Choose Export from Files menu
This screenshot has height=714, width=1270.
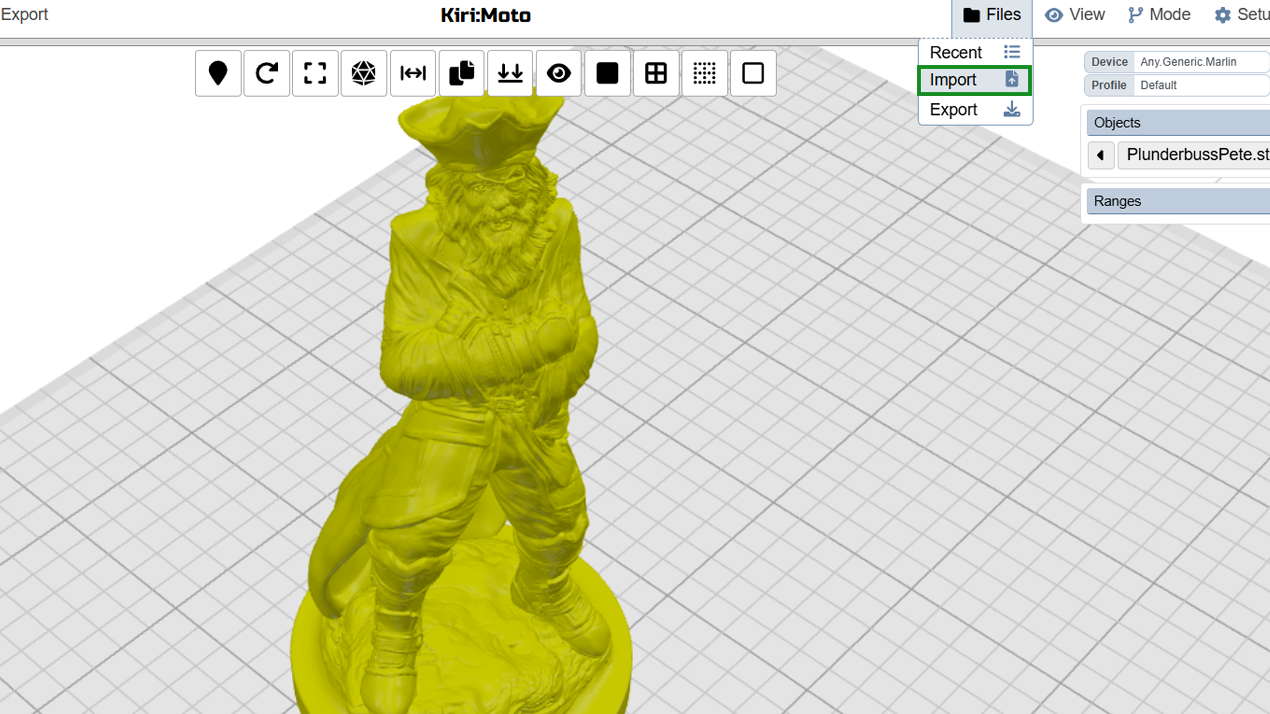coord(975,109)
